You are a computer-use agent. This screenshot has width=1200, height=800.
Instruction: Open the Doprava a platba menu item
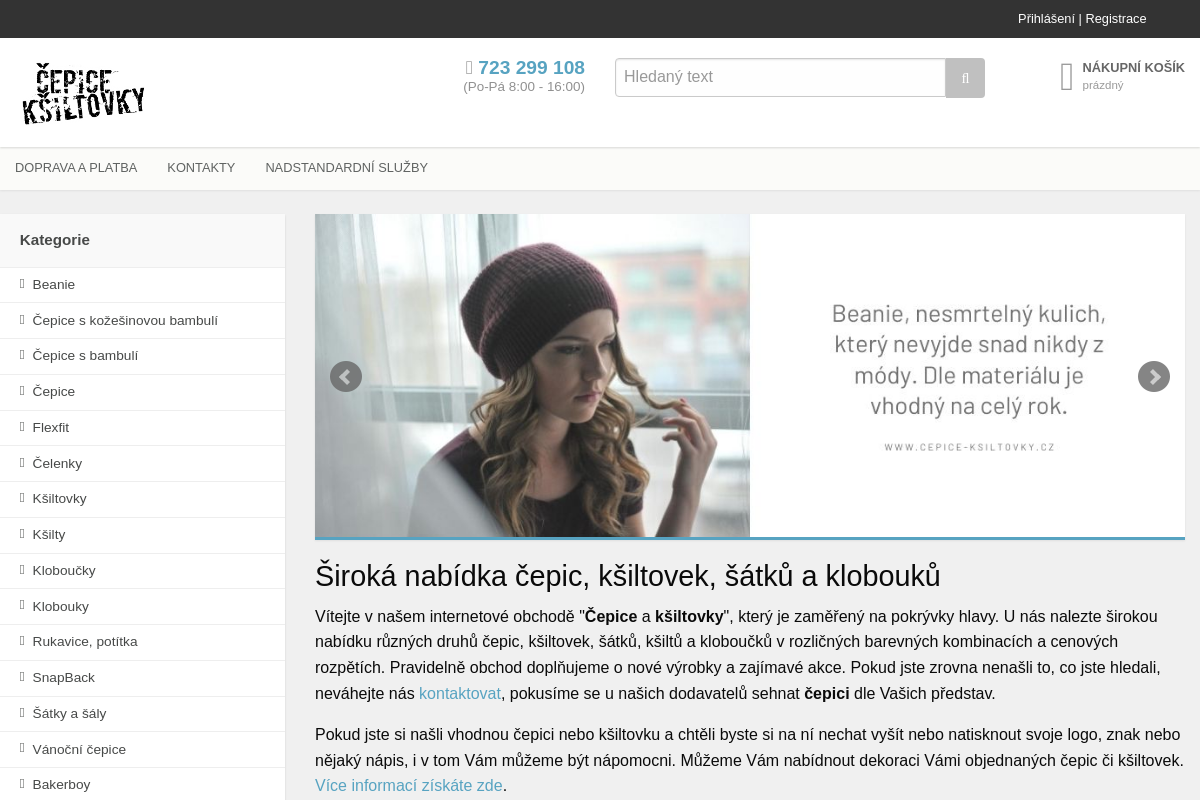[76, 168]
